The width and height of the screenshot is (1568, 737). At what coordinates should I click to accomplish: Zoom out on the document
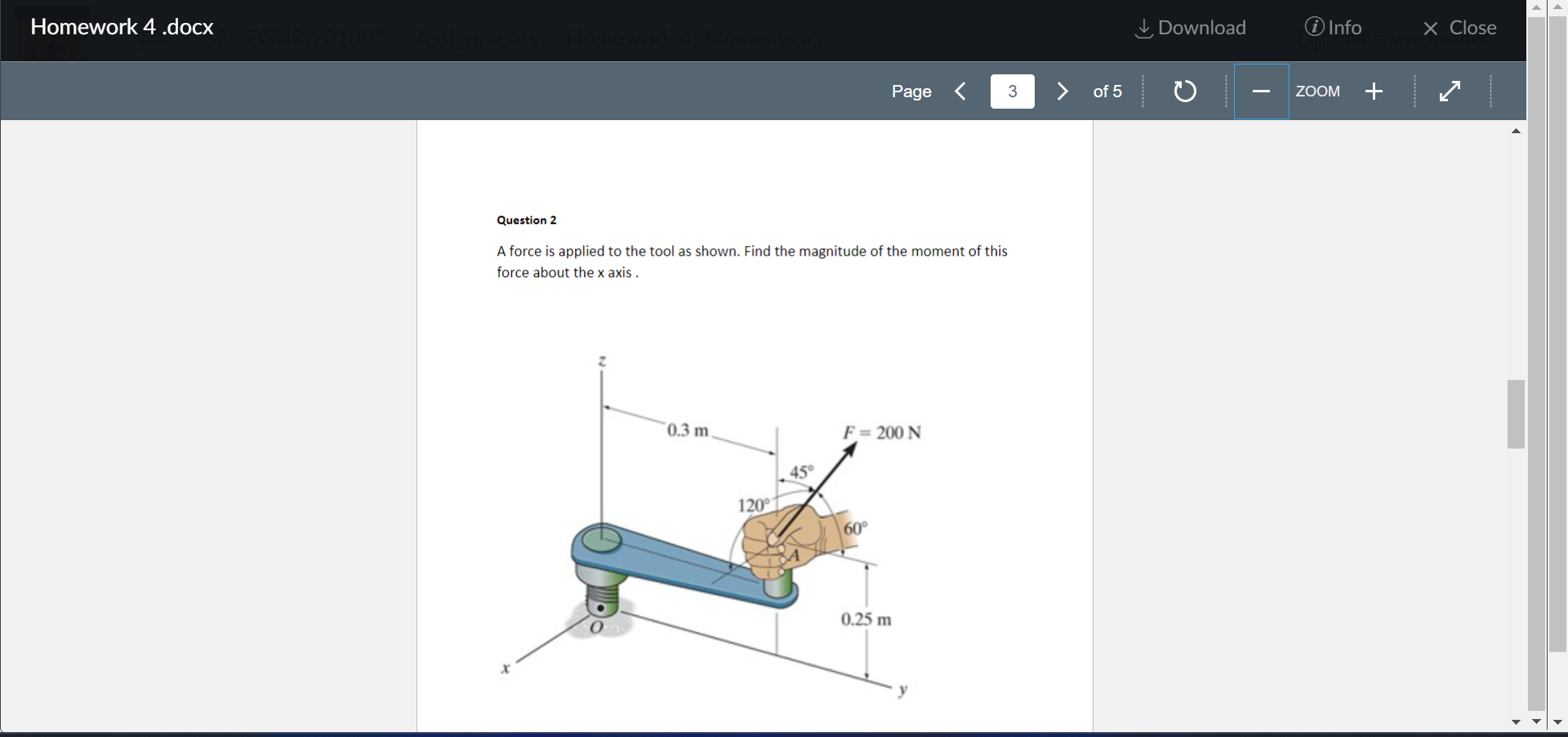click(x=1261, y=91)
